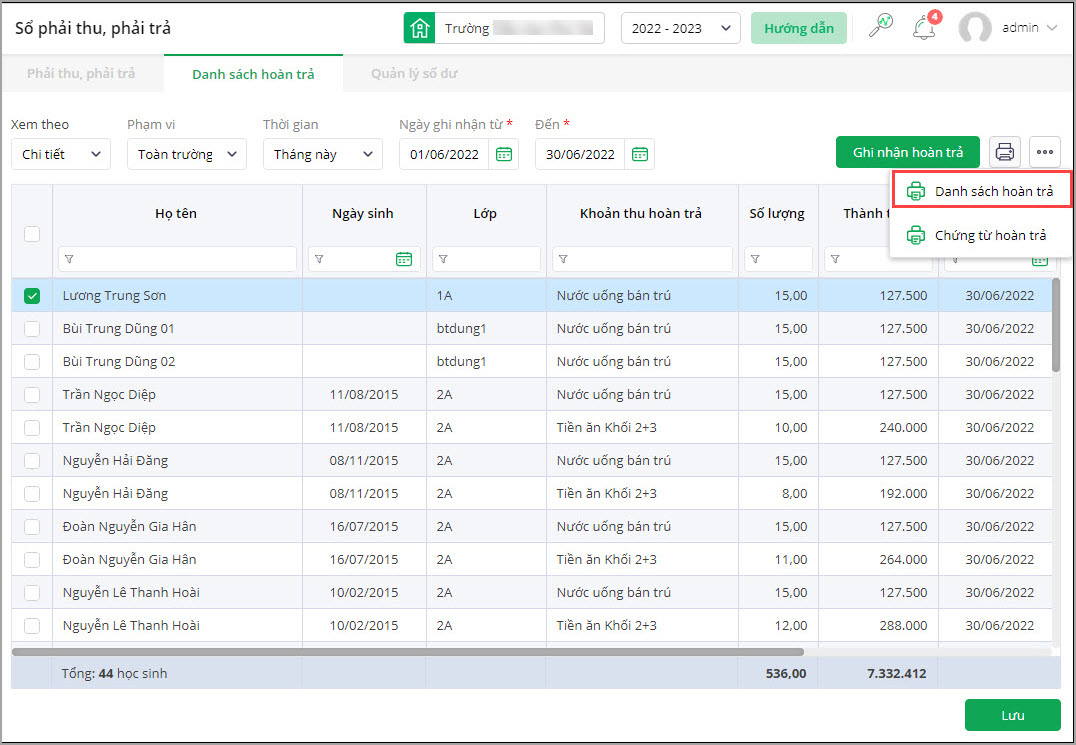Click the Họ tên filter input field
The image size is (1076, 745).
pos(178,259)
